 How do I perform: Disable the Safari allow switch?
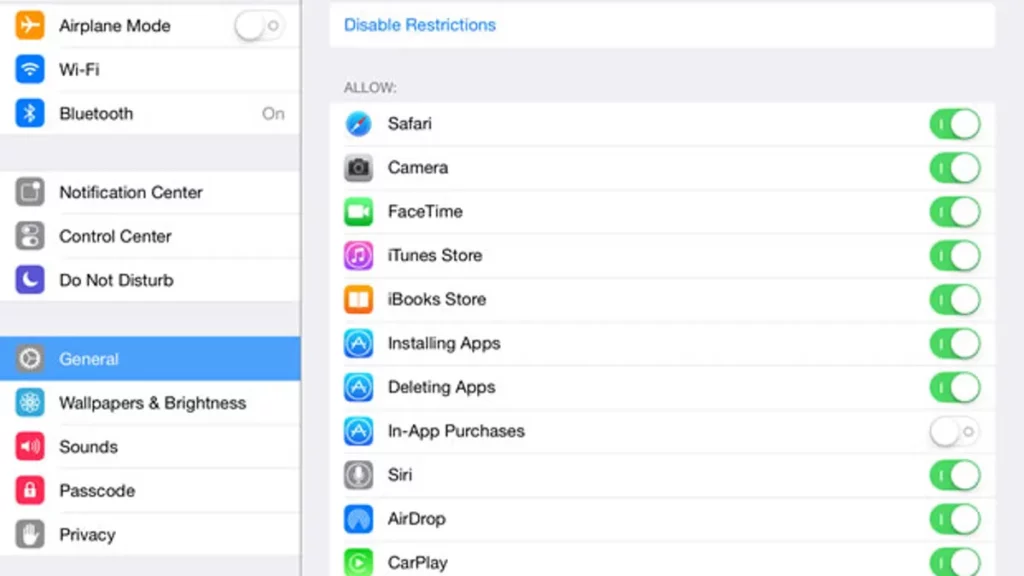[x=955, y=124]
